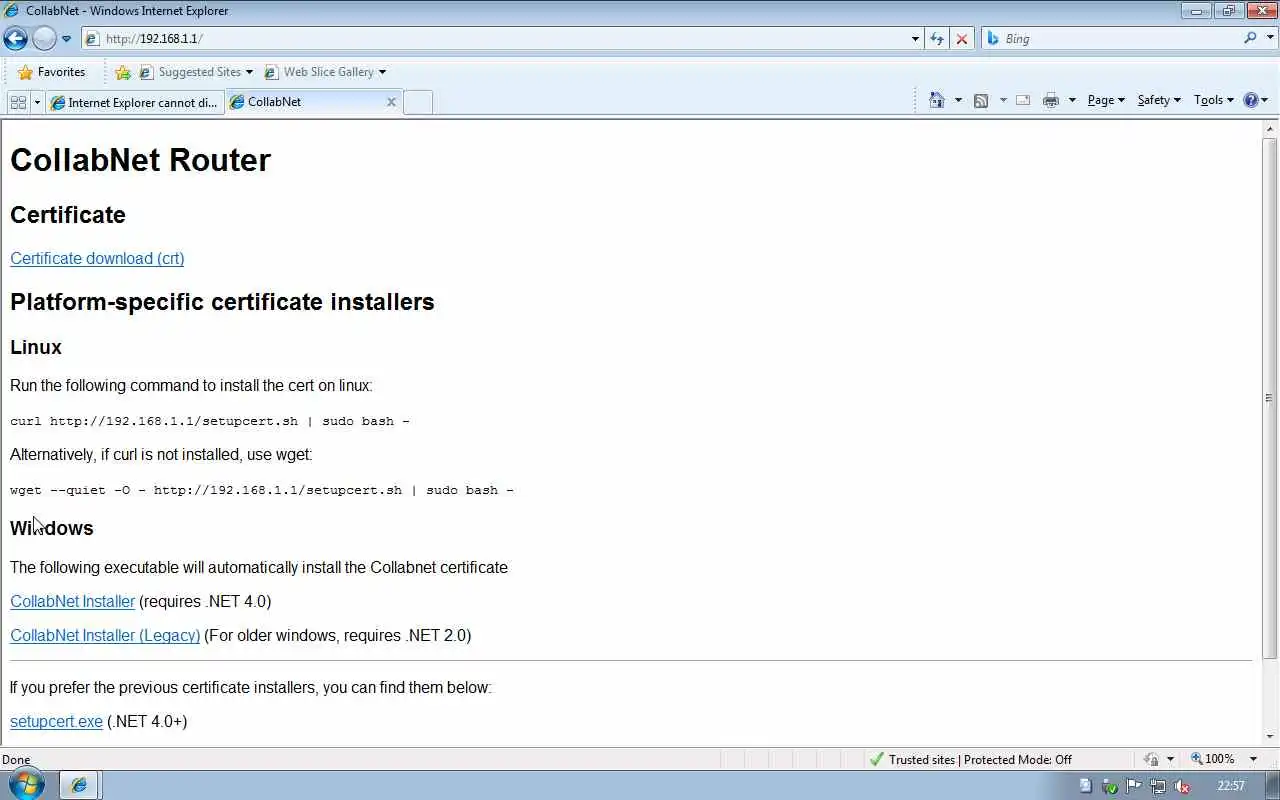
Task: Open Web Slice Gallery in the favorites bar
Action: (x=325, y=72)
